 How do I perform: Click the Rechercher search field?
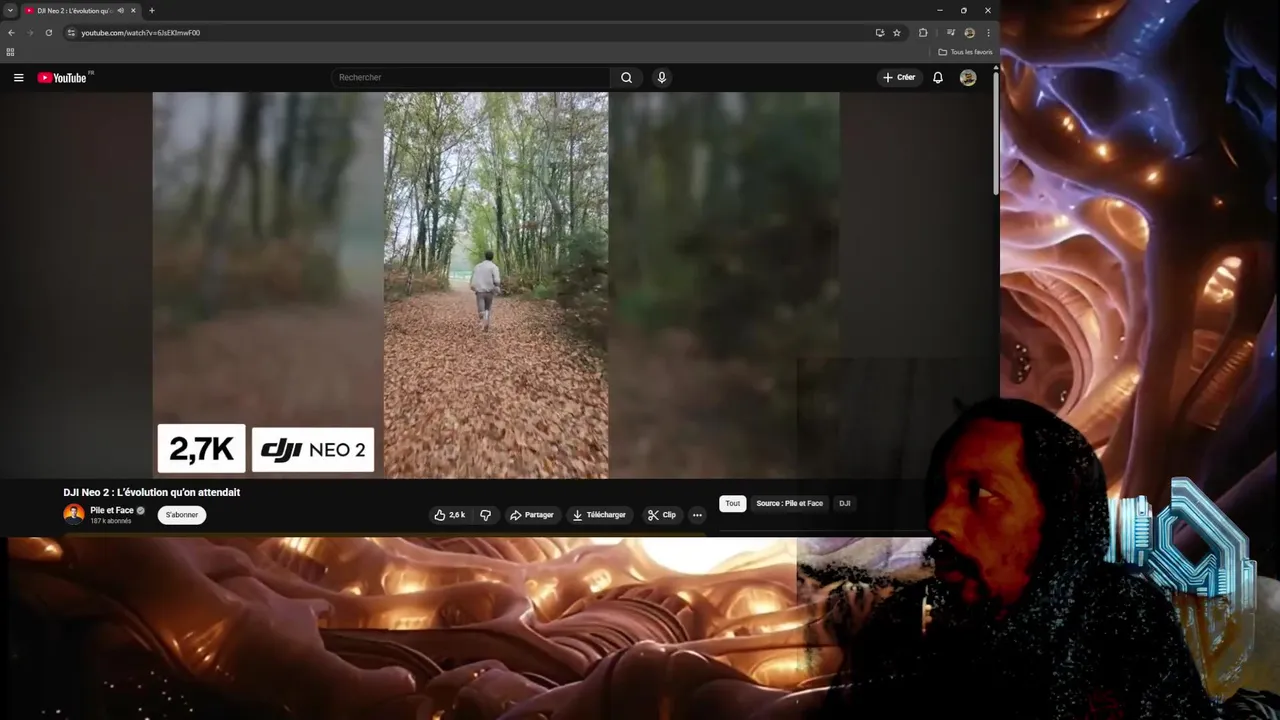pyautogui.click(x=471, y=78)
